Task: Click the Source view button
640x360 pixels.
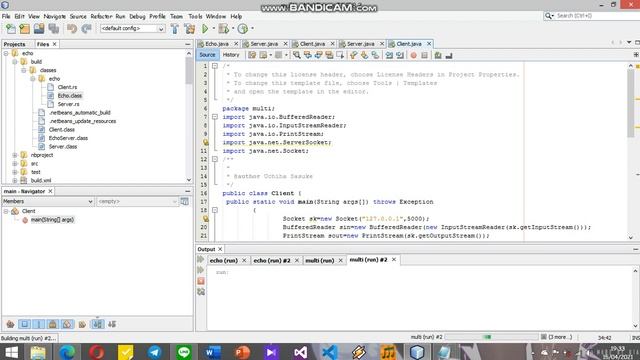Action: pos(207,55)
